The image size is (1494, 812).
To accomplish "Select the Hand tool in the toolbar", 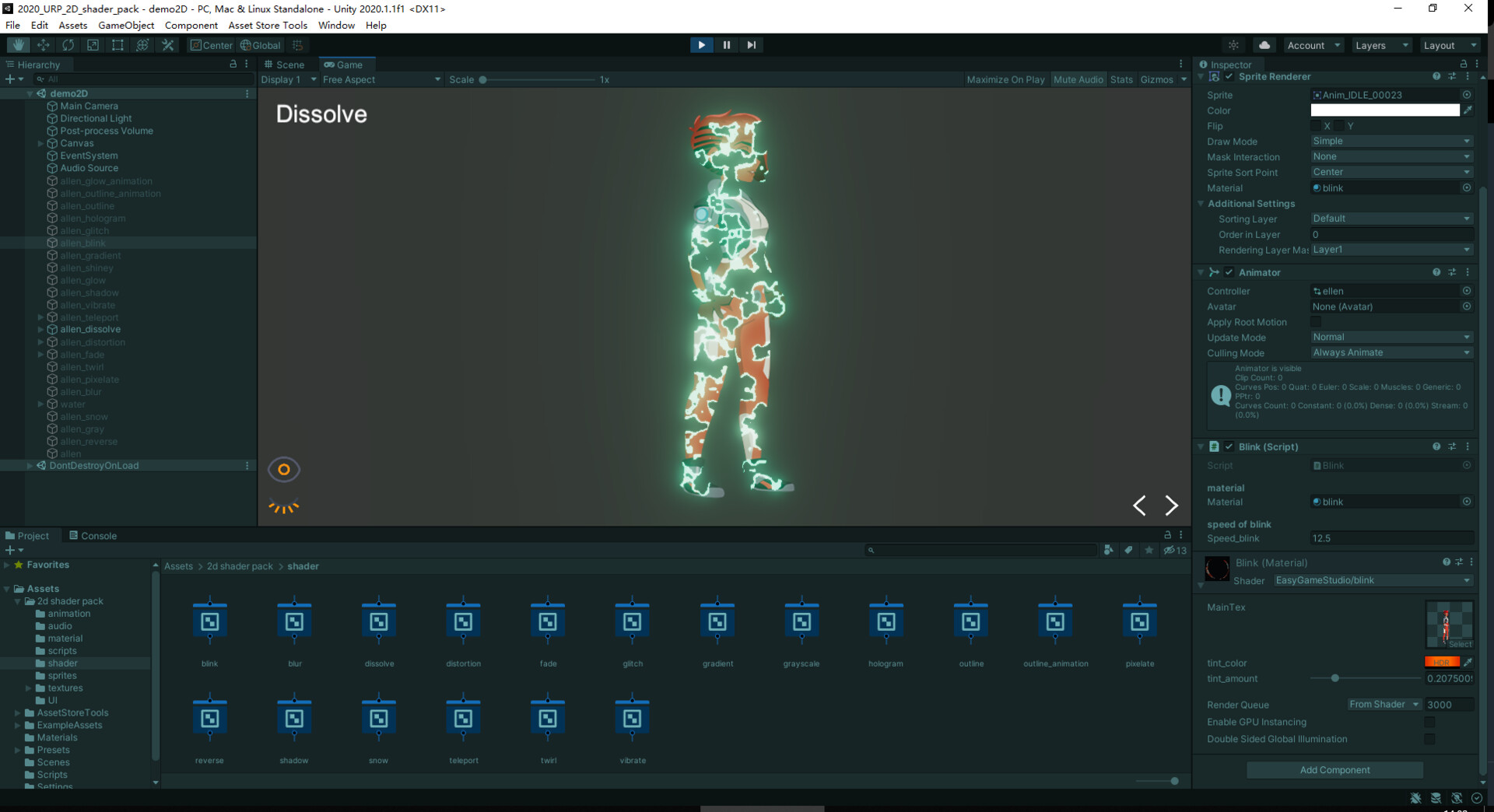I will coord(17,44).
